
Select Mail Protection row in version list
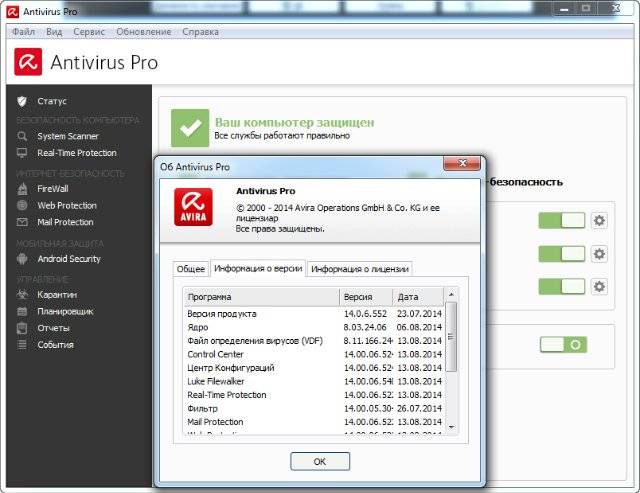click(x=314, y=422)
